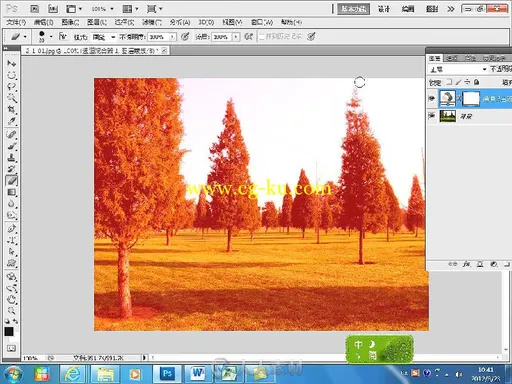Select the Move tool

coord(12,63)
